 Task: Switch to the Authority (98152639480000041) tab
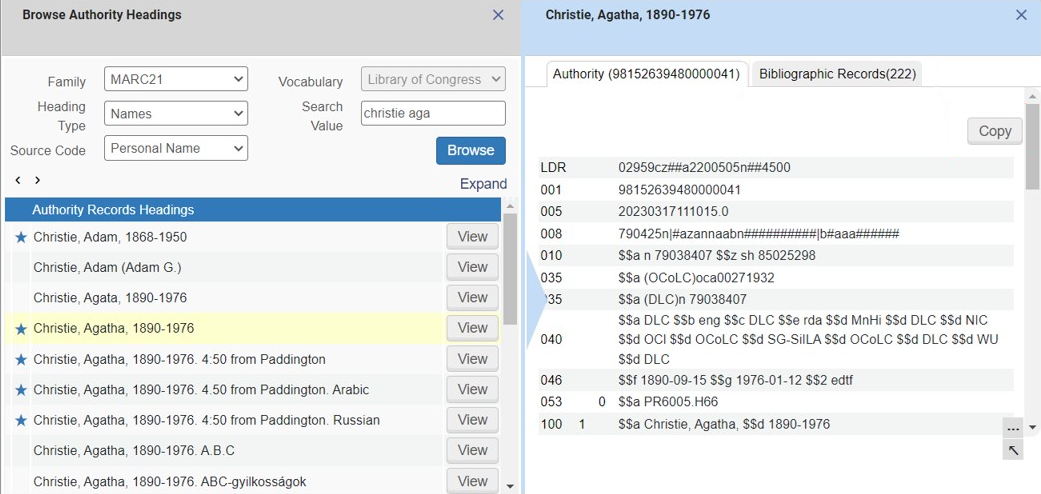(646, 74)
